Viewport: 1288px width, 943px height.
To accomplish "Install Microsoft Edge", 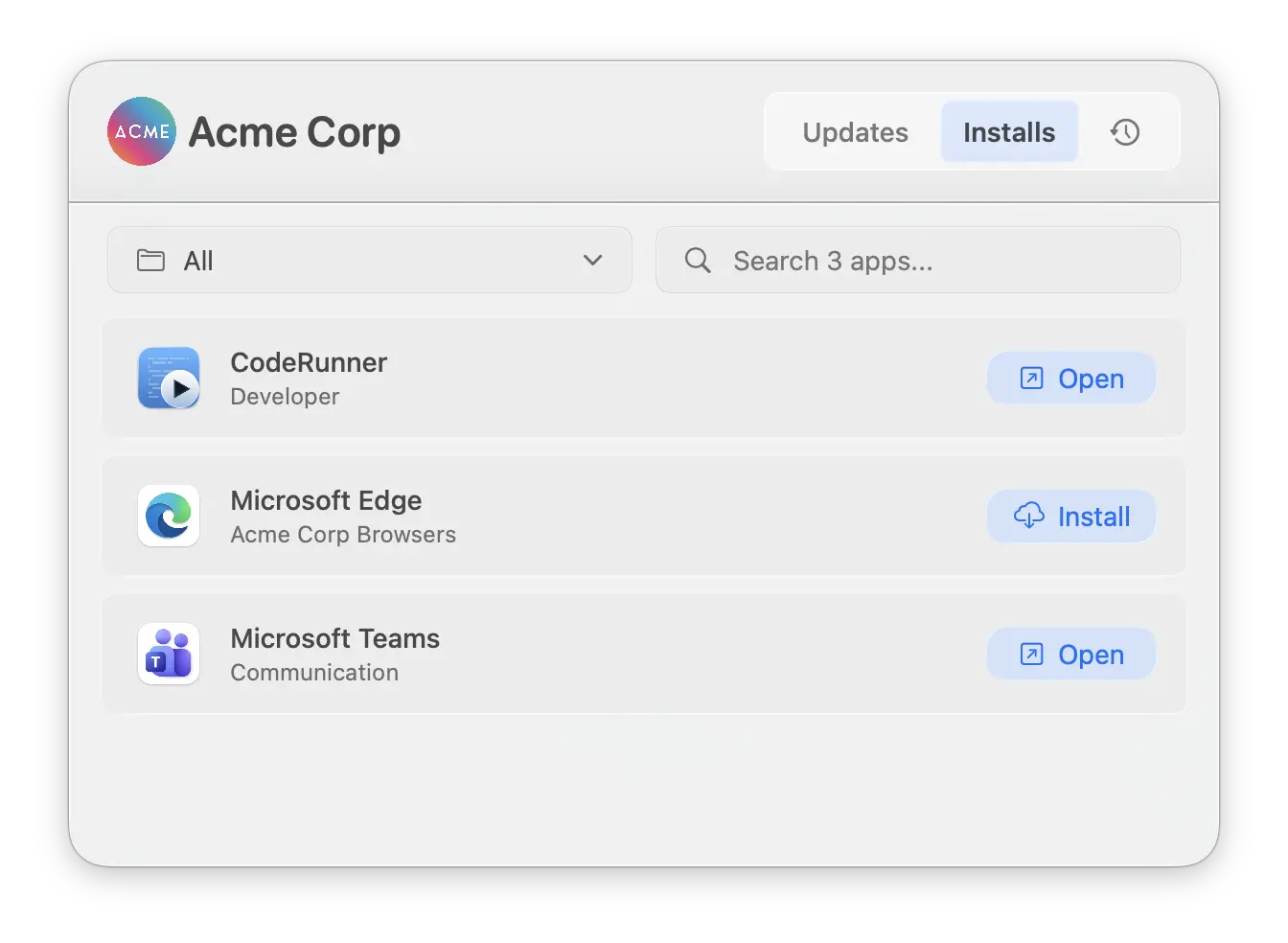I will [x=1071, y=517].
